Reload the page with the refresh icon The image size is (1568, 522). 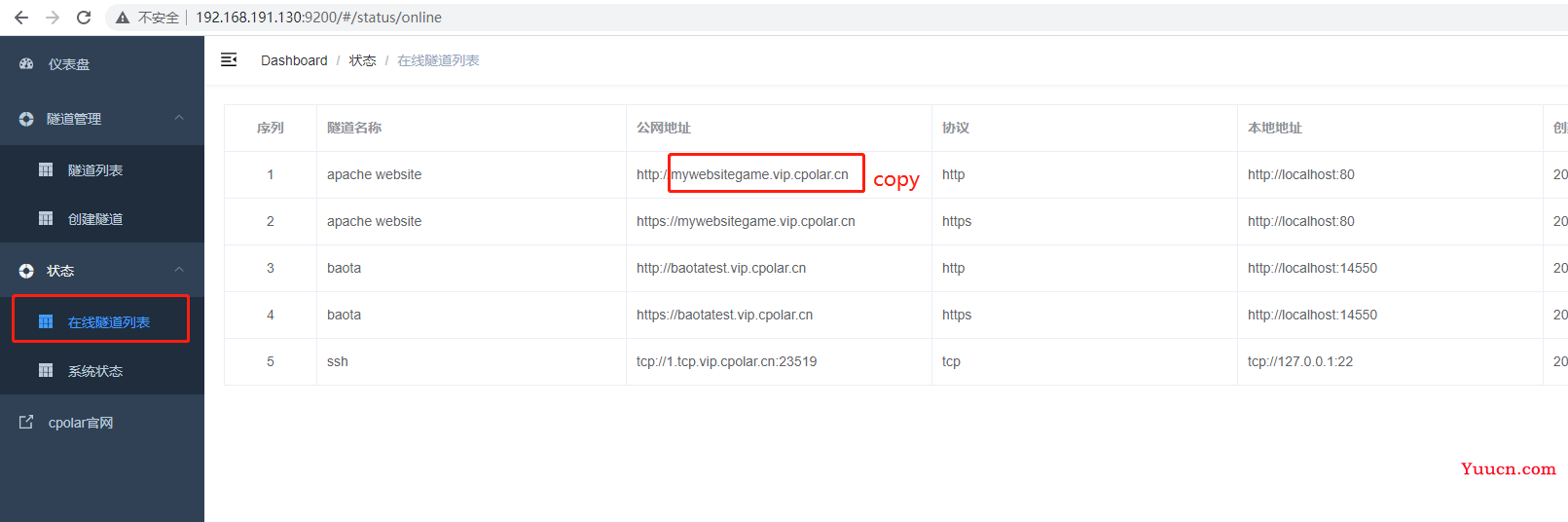coord(84,18)
